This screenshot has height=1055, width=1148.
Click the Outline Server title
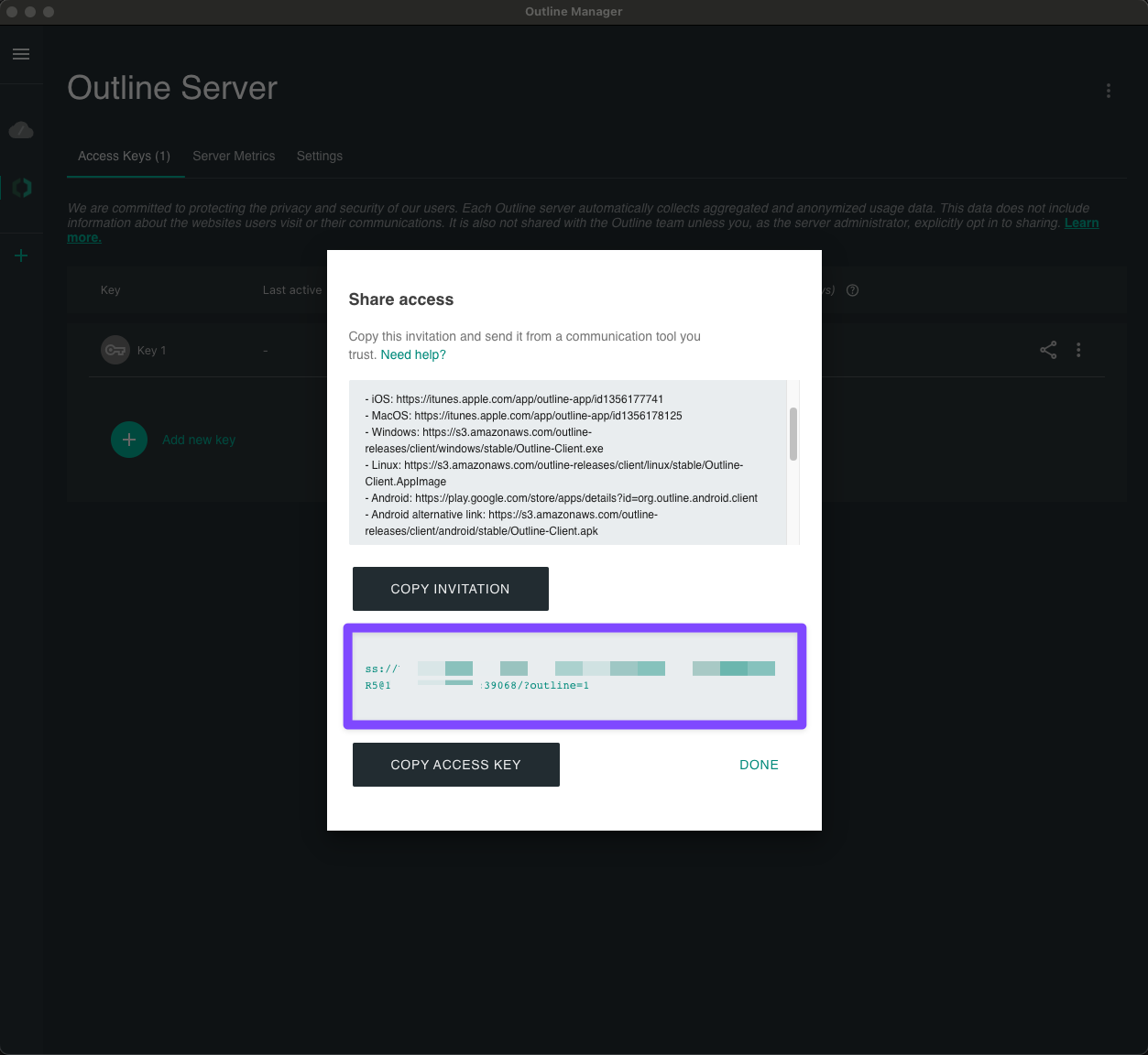tap(172, 88)
